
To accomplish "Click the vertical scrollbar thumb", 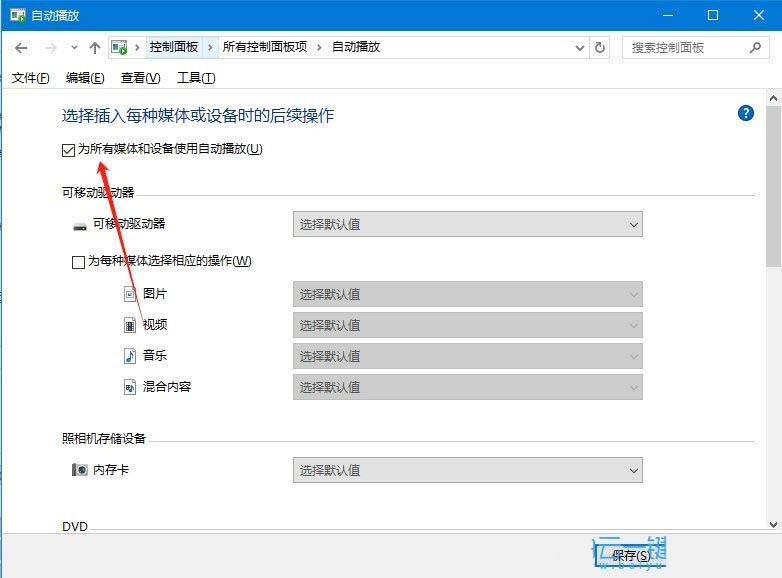I will coord(774,187).
